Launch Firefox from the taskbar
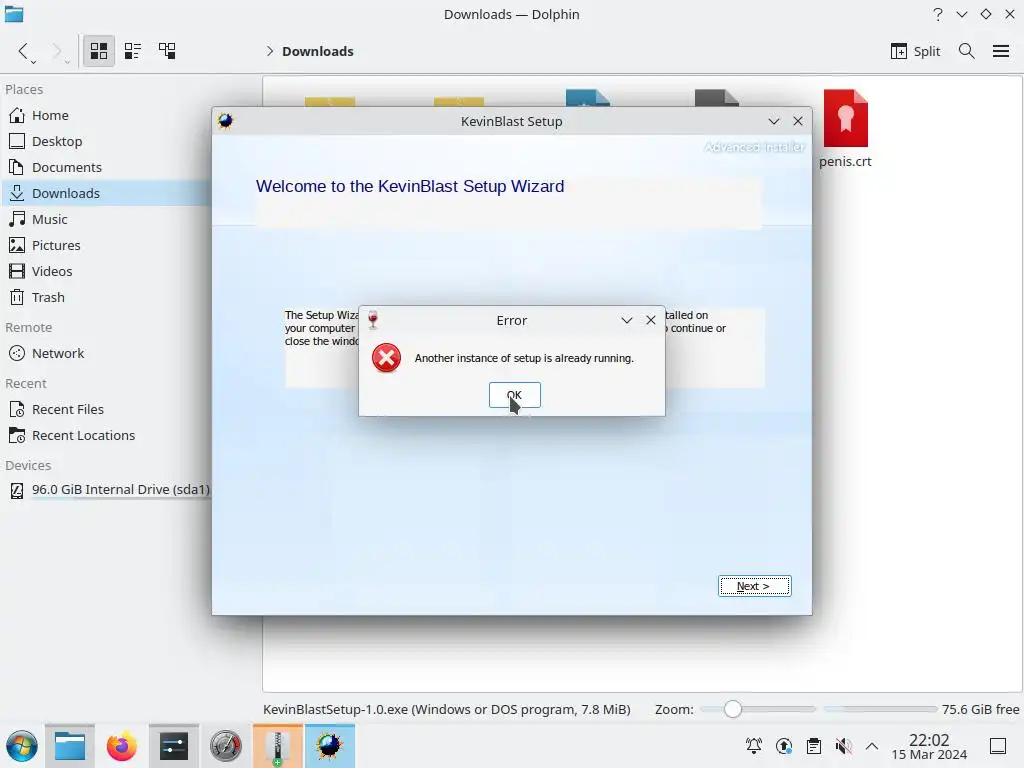1024x768 pixels. click(121, 746)
